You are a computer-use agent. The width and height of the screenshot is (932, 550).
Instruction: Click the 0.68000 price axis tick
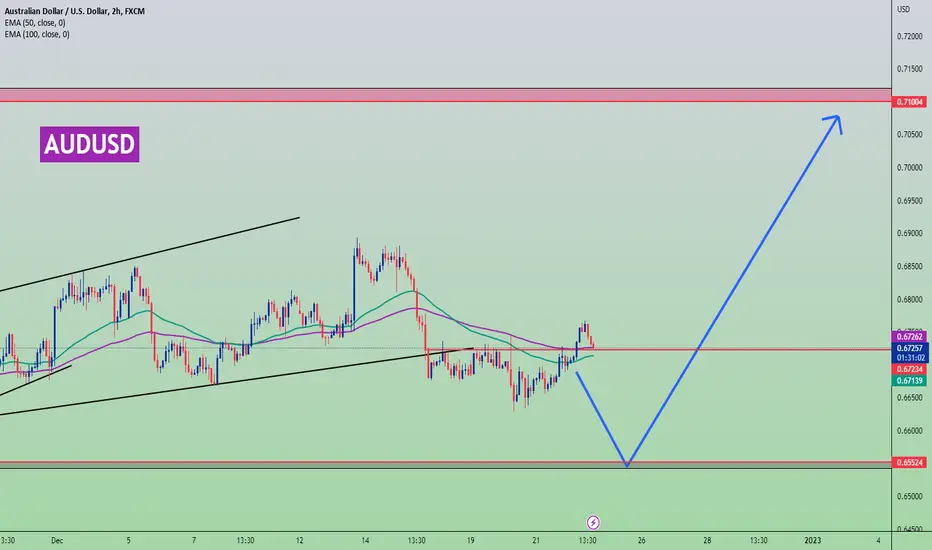(909, 300)
